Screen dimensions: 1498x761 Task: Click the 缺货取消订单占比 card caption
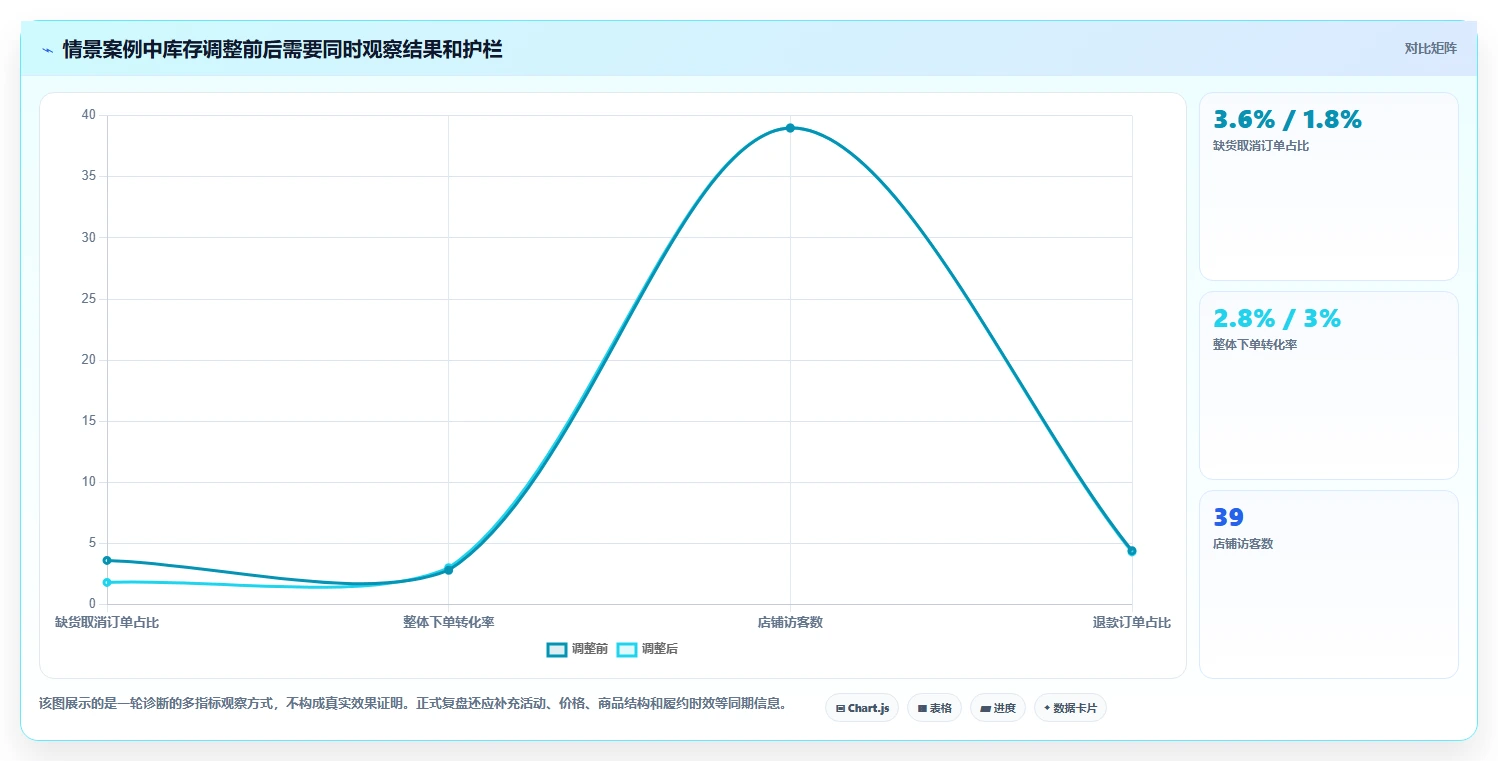pos(1261,146)
